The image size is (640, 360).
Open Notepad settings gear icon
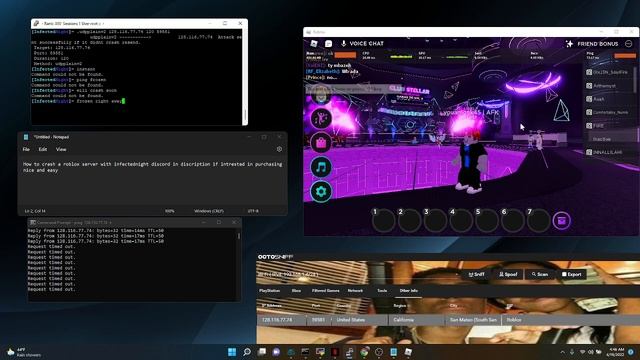pos(279,149)
